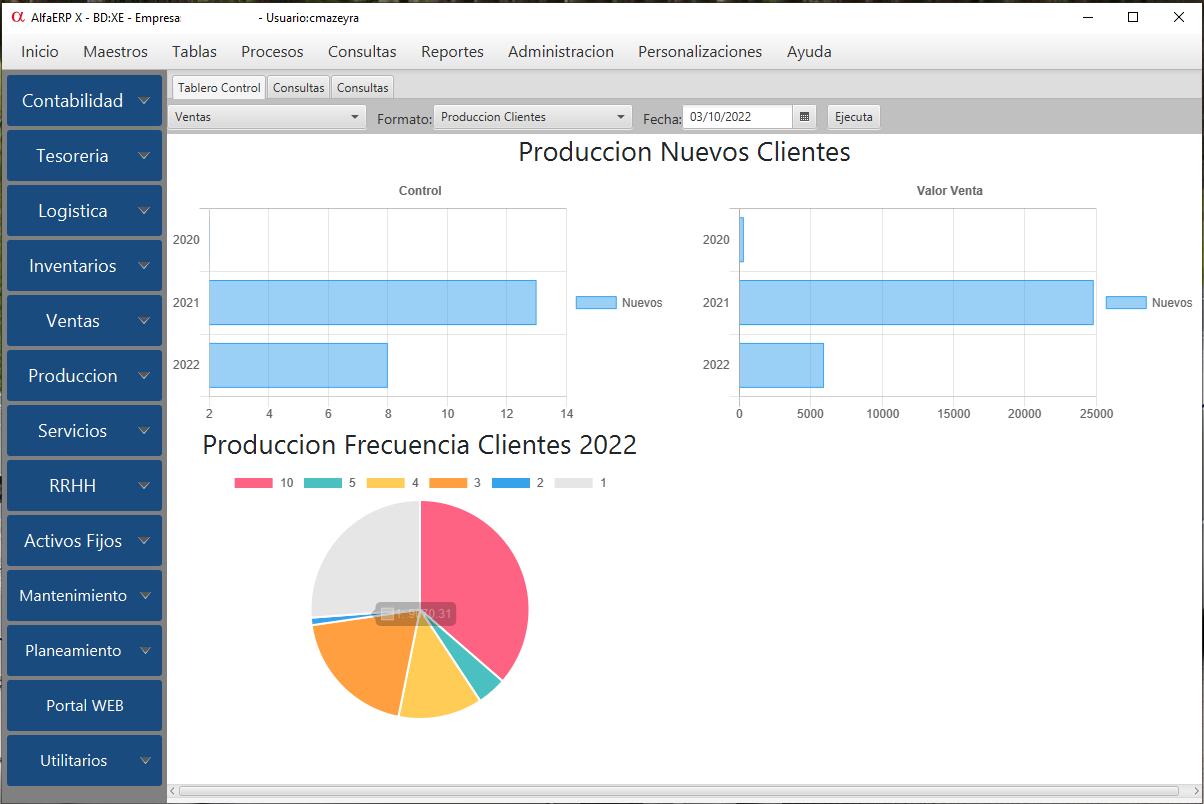Open the Personalizaciones menu
The width and height of the screenshot is (1204, 804).
[x=700, y=52]
